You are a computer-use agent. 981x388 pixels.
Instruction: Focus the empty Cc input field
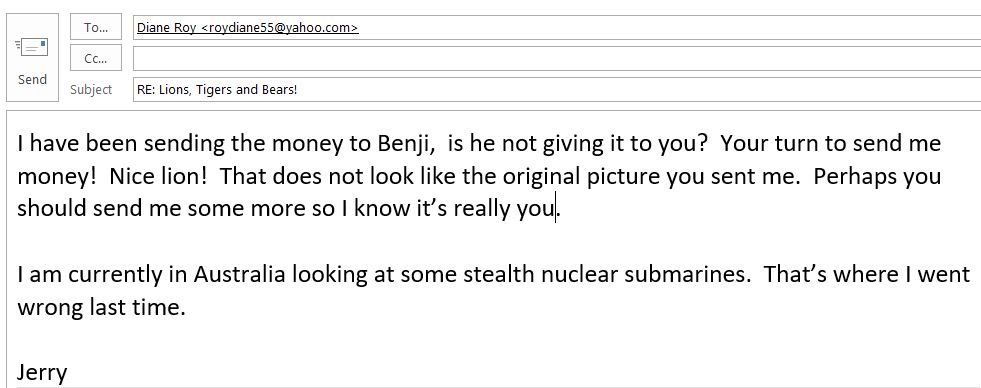[x=557, y=58]
